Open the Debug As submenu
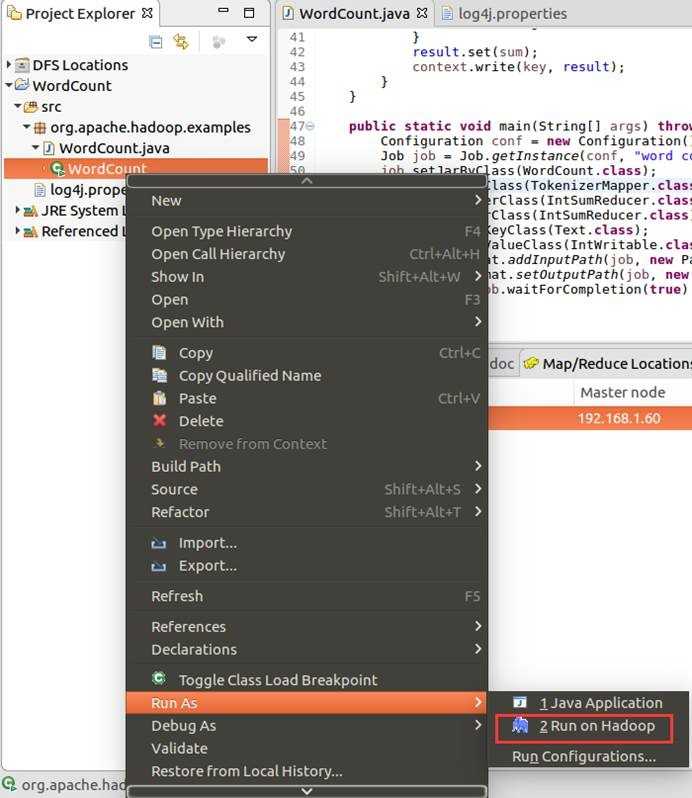Screen dimensions: 692x798 click(307, 726)
